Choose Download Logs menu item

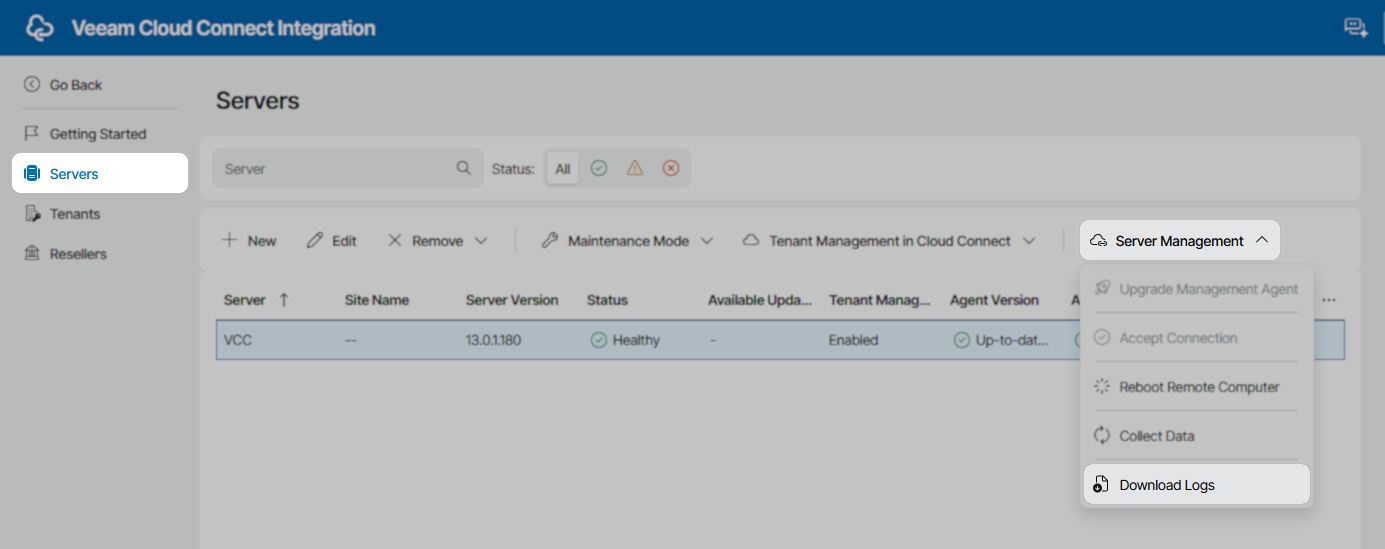1197,485
